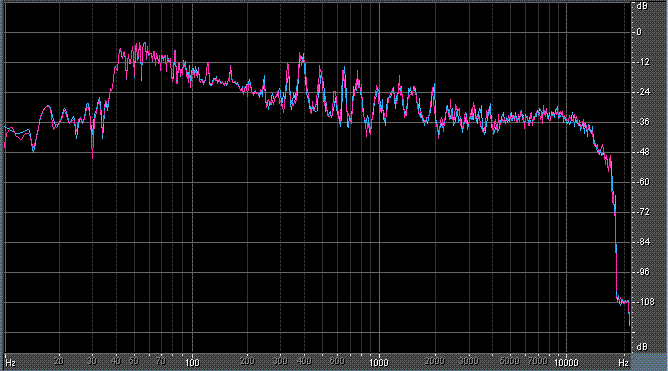
Task: Click the 5000 Hz frequency axis label
Action: pos(510,361)
